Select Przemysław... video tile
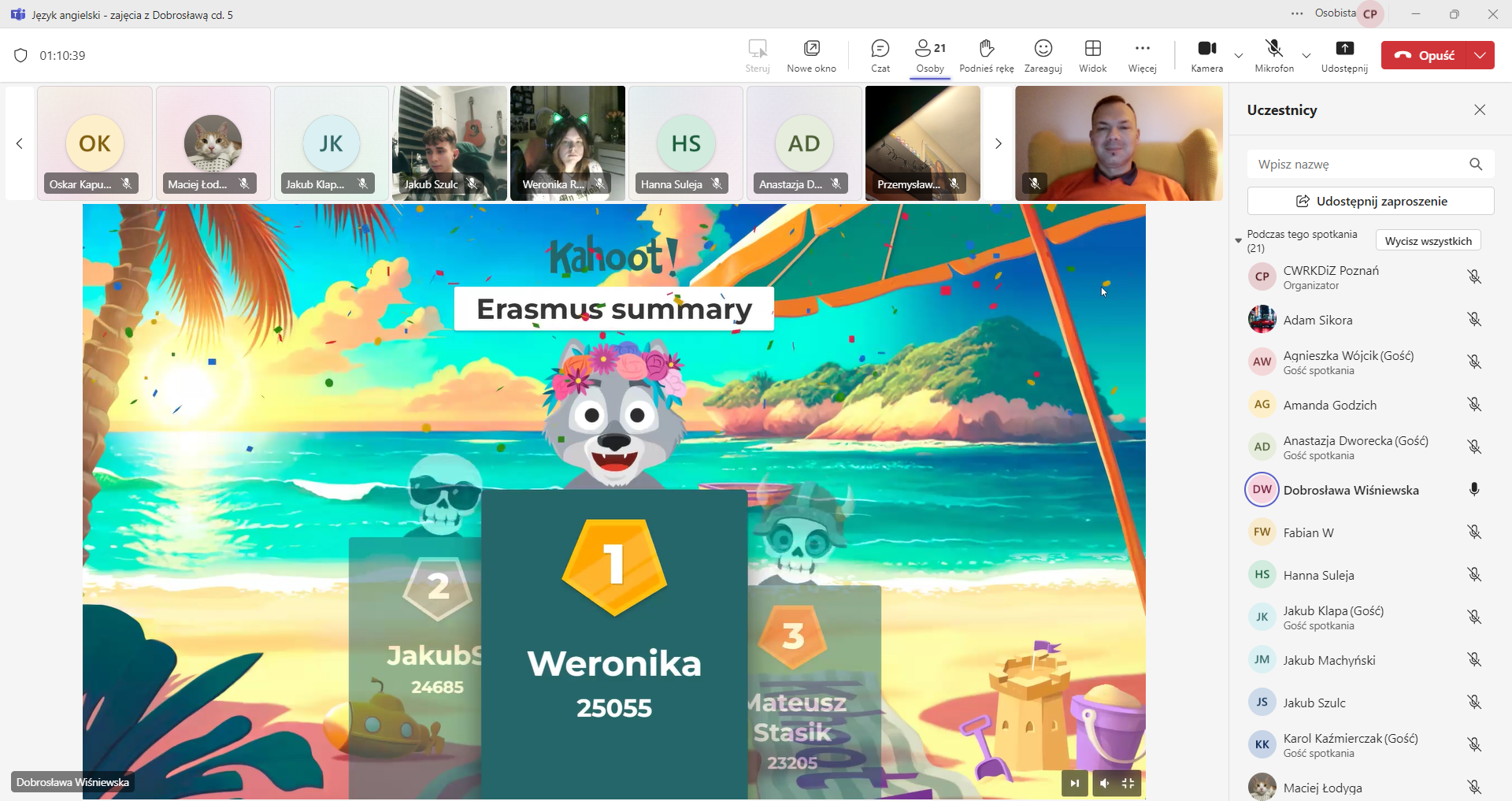Image resolution: width=1512 pixels, height=801 pixels. click(x=923, y=143)
